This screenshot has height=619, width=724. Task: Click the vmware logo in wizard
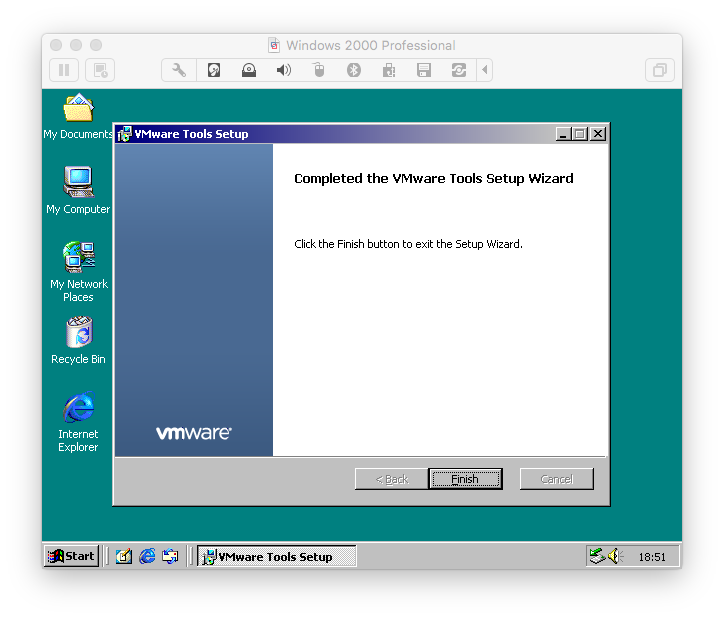click(194, 433)
